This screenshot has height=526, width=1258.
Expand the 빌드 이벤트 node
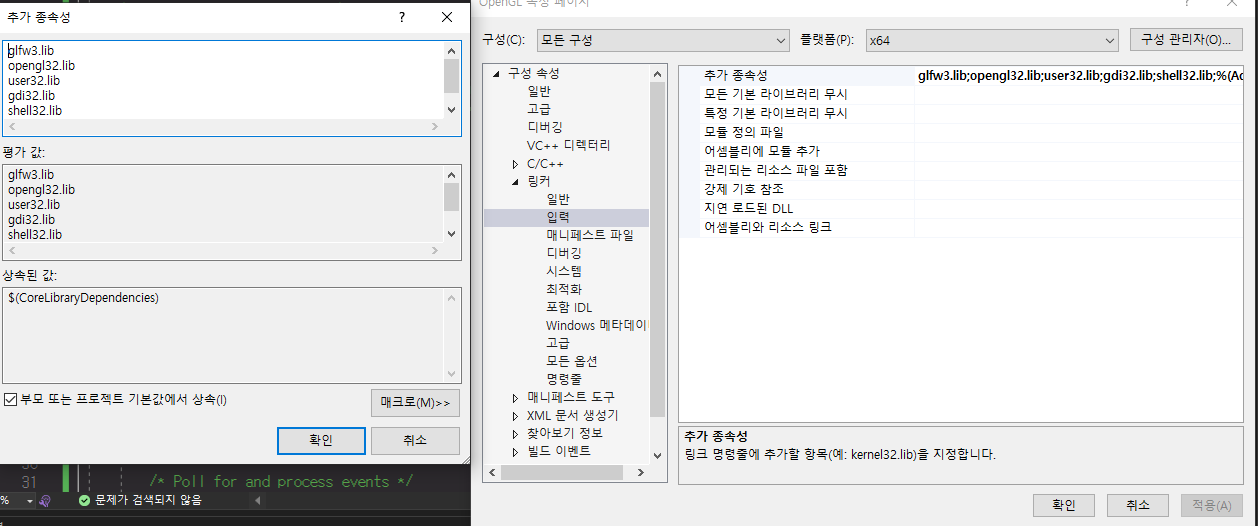[x=515, y=452]
